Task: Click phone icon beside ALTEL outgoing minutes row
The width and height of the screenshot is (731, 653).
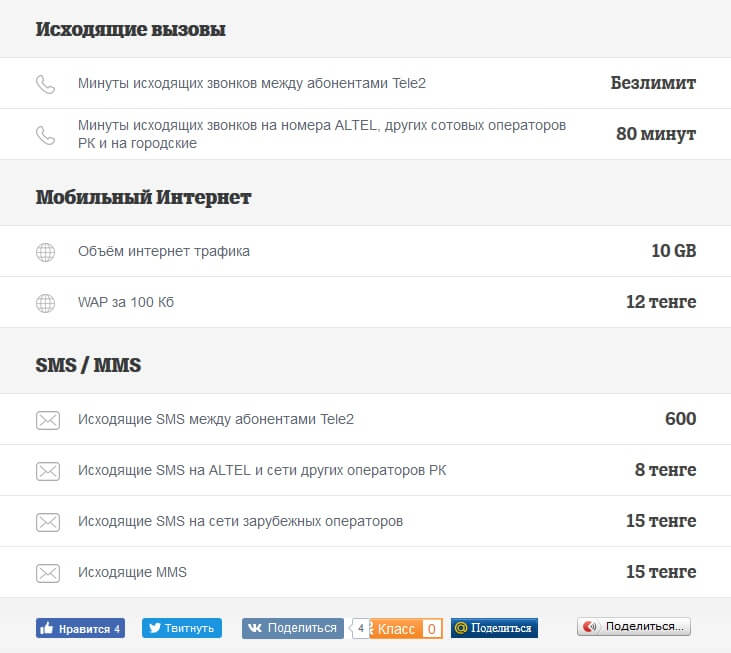Action: tap(45, 135)
